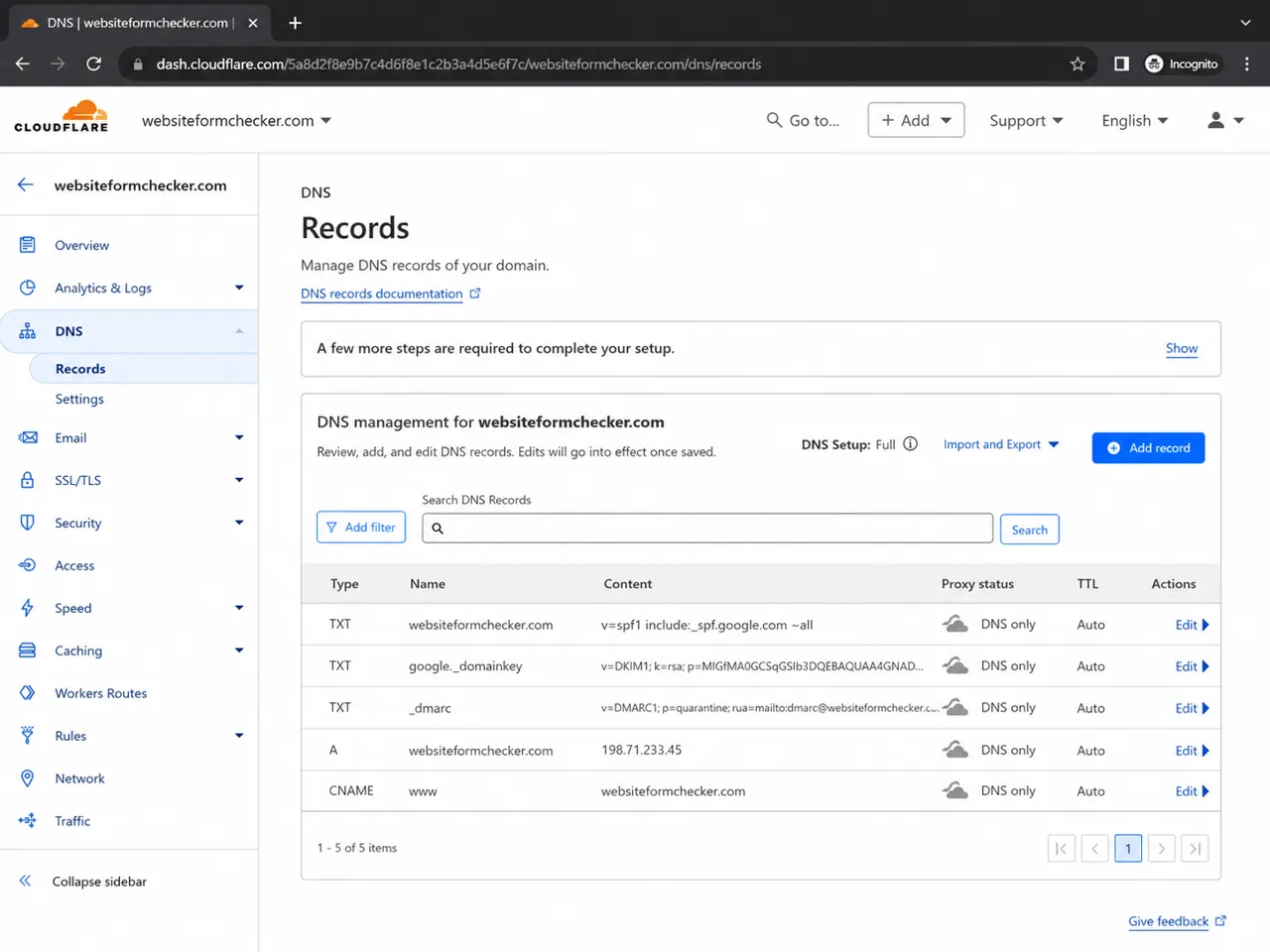Open the Chrome three-dot menu
Viewport: 1270px width, 952px height.
[1247, 63]
